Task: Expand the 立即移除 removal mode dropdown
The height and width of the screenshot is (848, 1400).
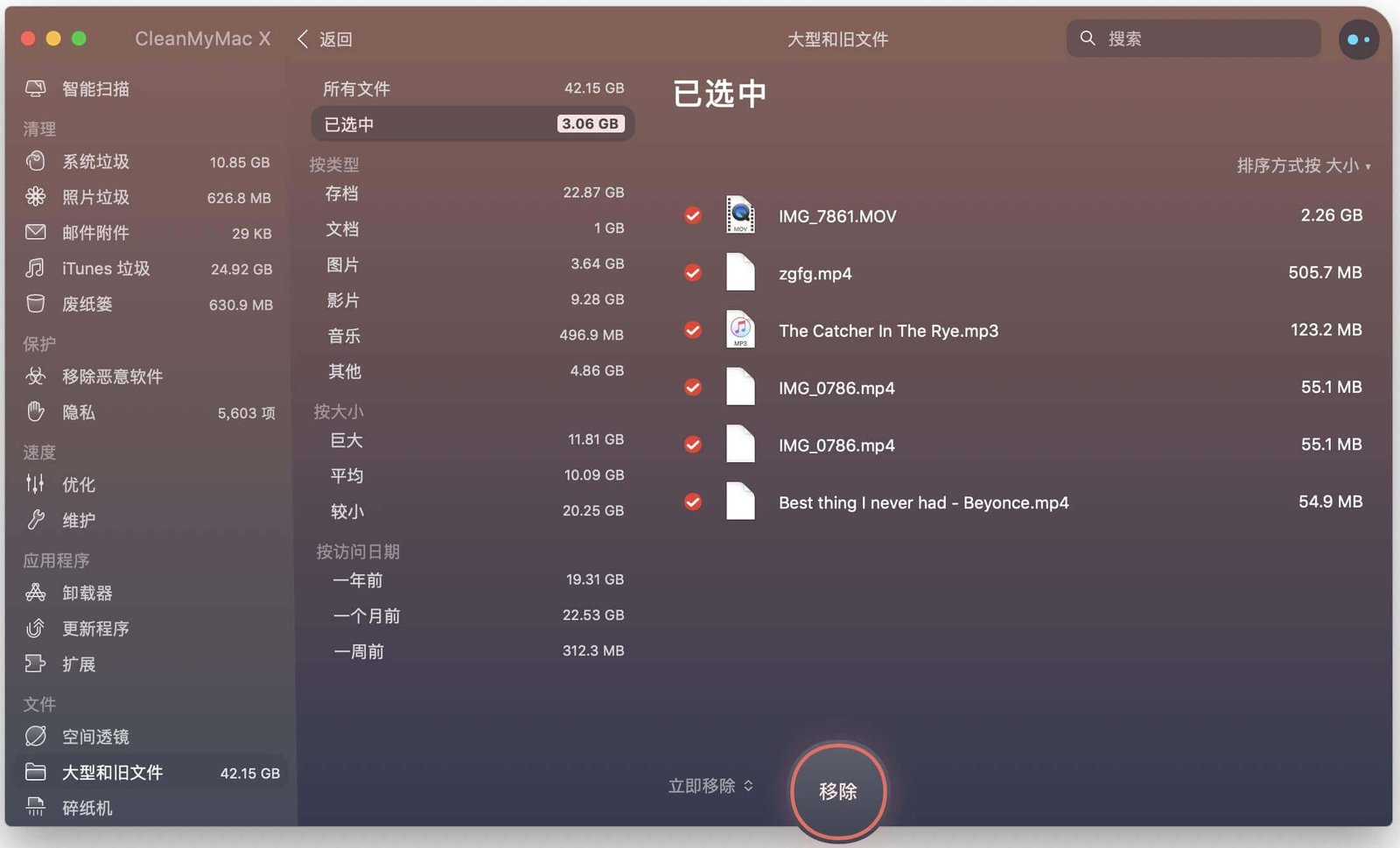Action: tap(710, 786)
